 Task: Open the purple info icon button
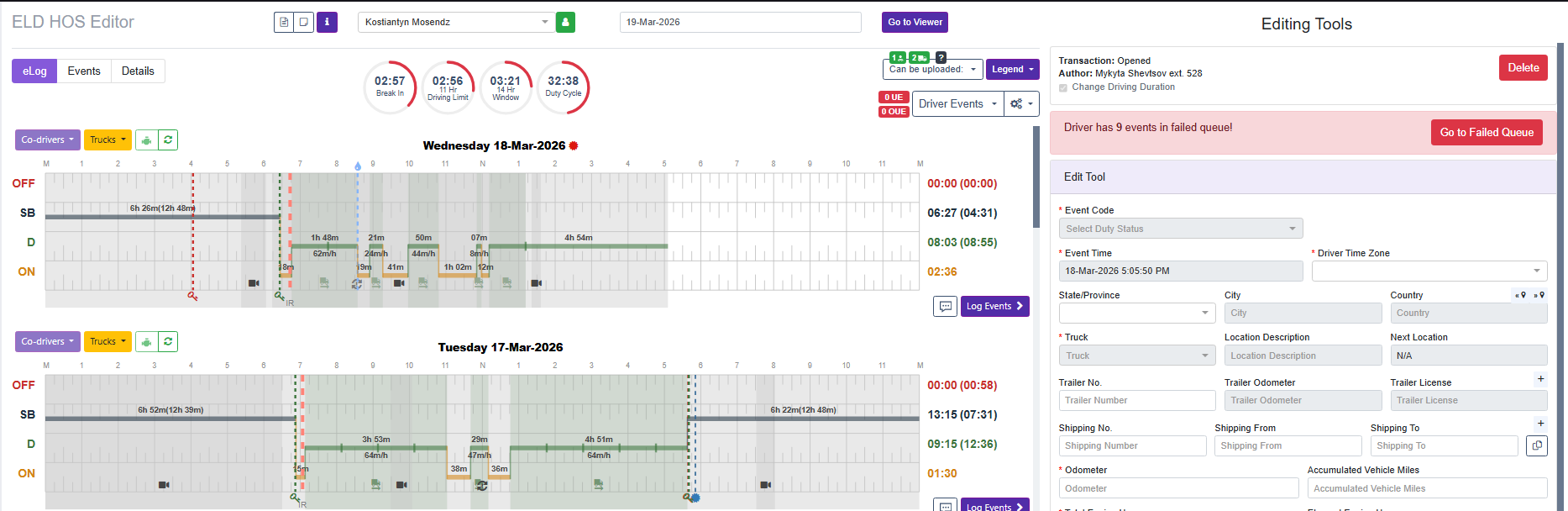tap(327, 22)
